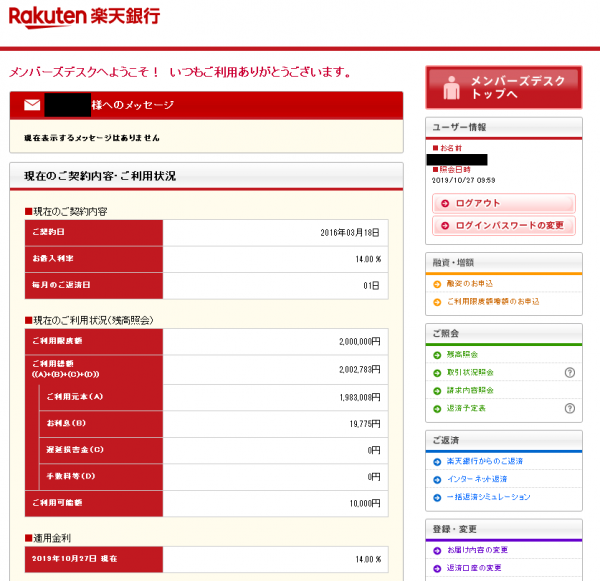Image resolution: width=600 pixels, height=581 pixels.
Task: Click the 毎月のご返済日 value 01日
Action: click(371, 286)
